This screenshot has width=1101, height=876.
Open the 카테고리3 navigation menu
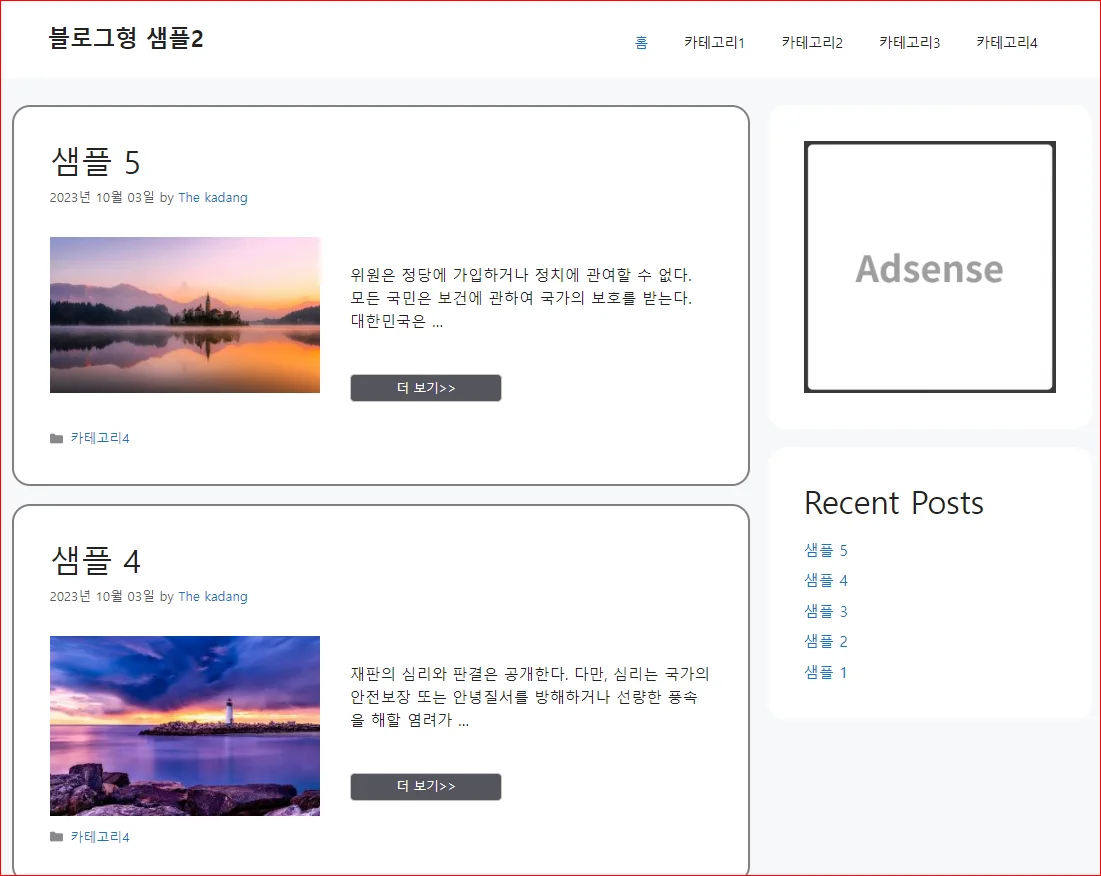click(908, 42)
